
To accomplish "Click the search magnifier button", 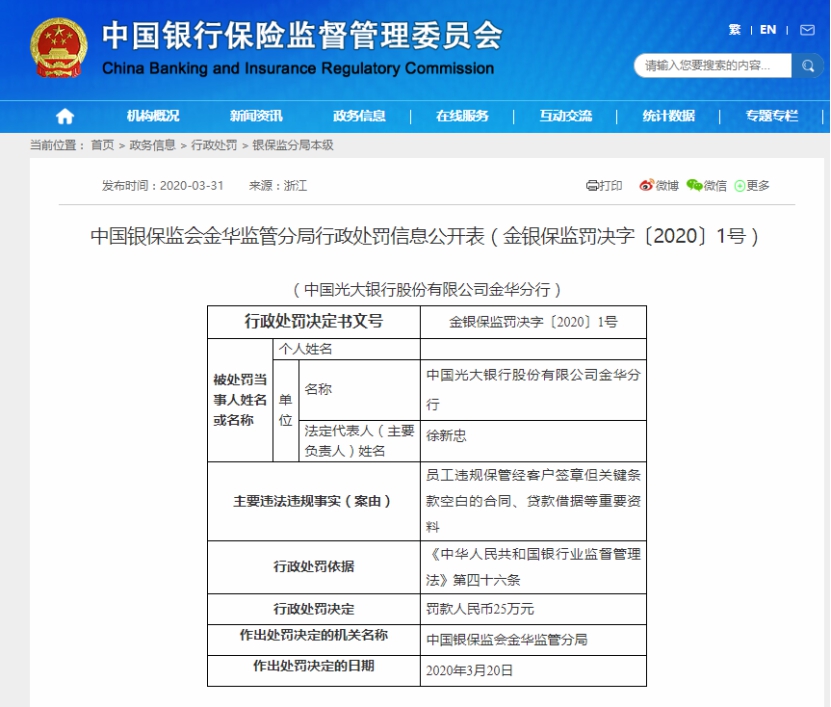I will coord(807,66).
